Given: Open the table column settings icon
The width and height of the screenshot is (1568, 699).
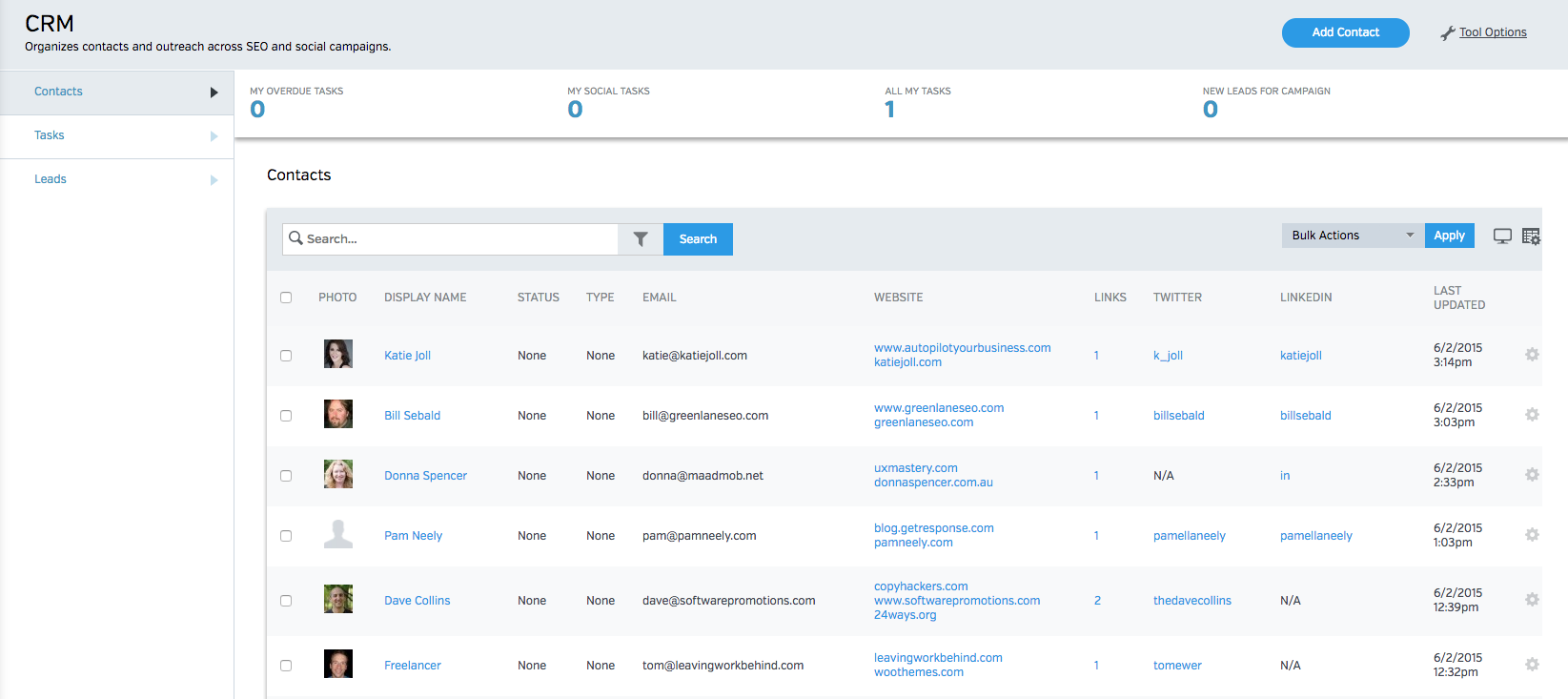Looking at the screenshot, I should pos(1531,236).
